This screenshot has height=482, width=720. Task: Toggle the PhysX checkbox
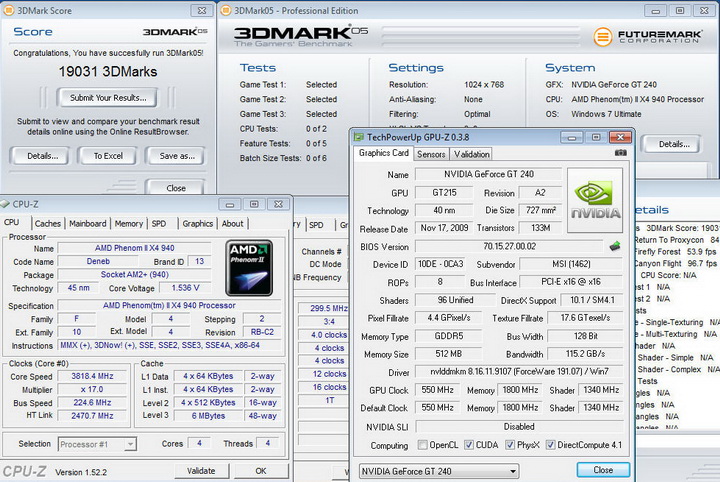pos(510,445)
